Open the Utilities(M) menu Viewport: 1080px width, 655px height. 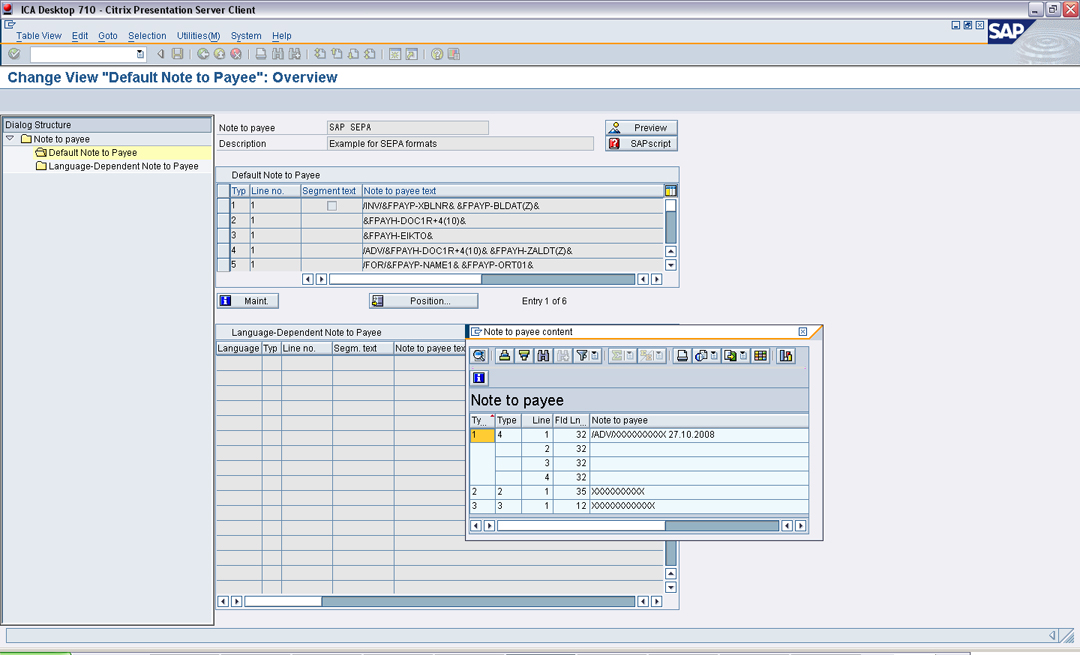[198, 36]
